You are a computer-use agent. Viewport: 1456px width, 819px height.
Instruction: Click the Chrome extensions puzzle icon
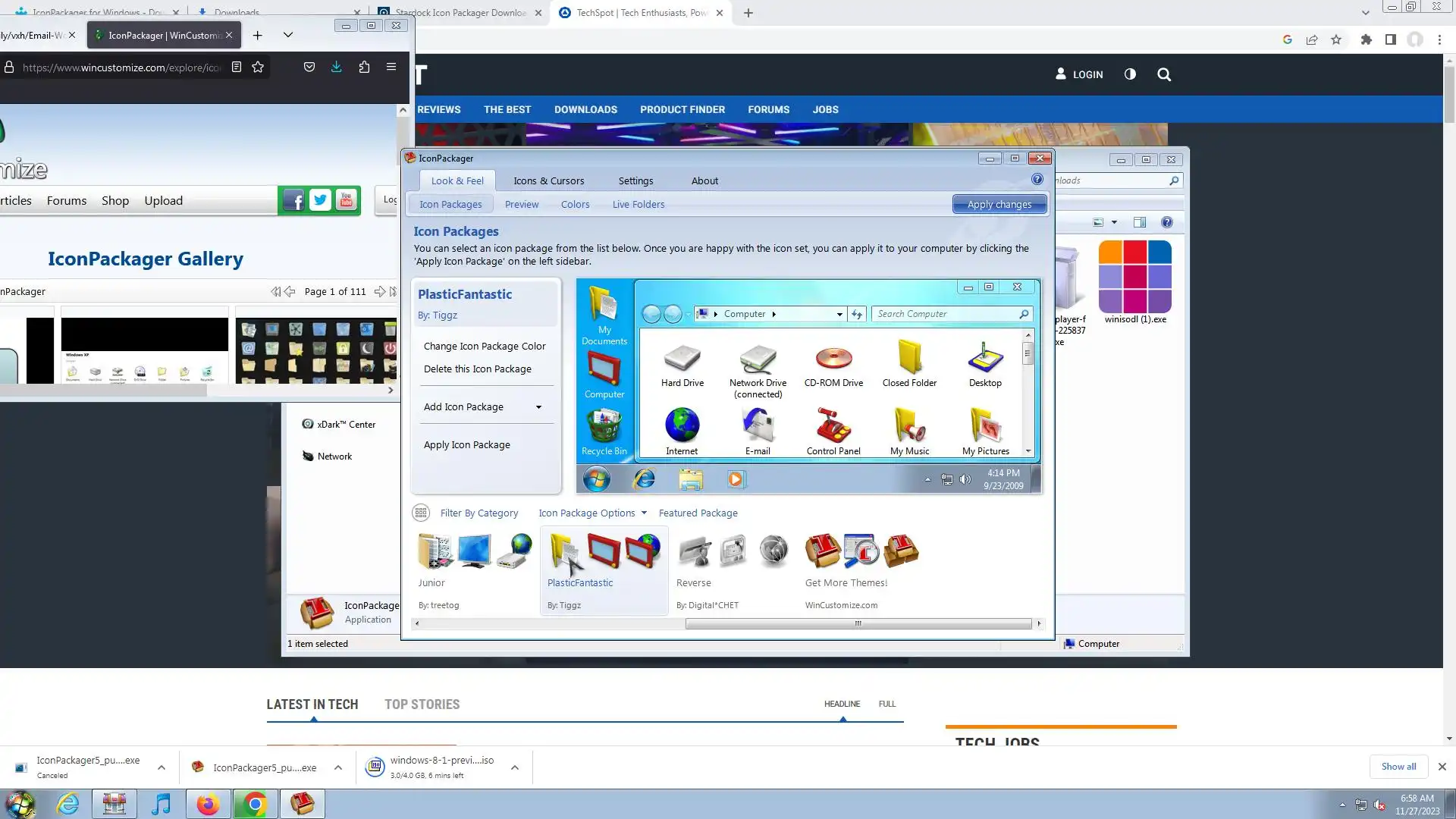point(1366,39)
